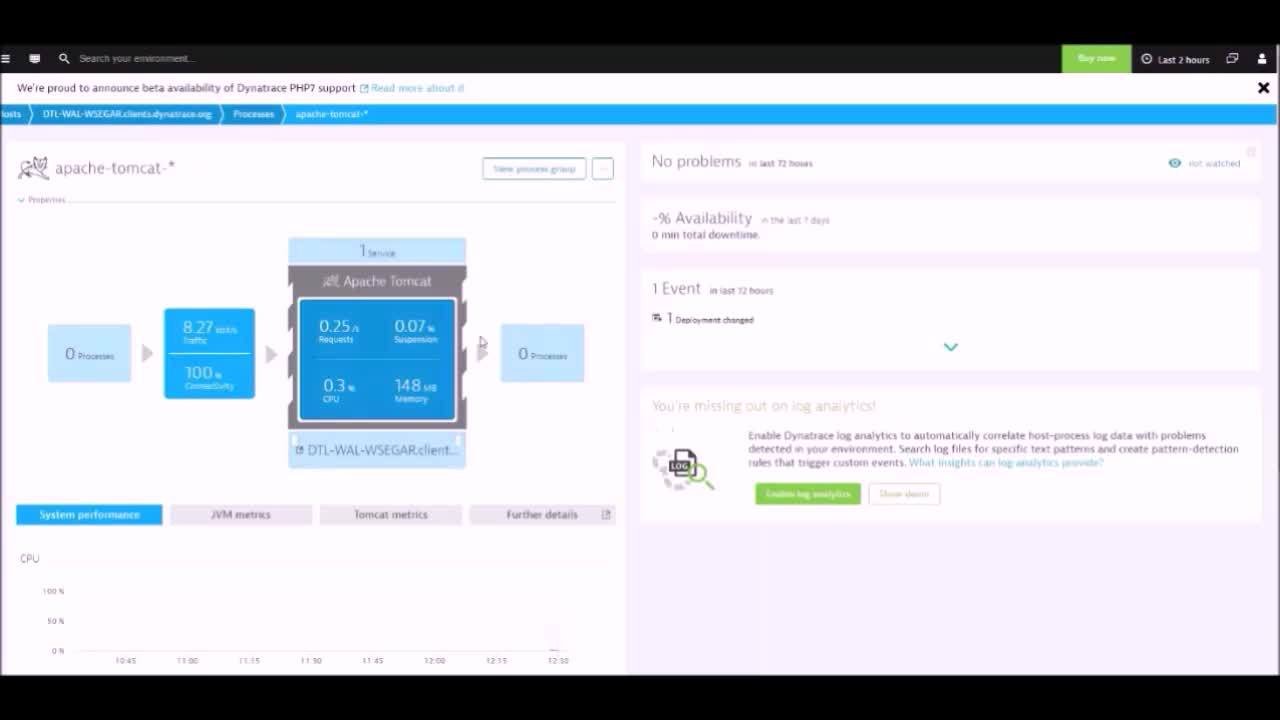Image resolution: width=1280 pixels, height=720 pixels.
Task: Open the more options ellipsis button
Action: [602, 169]
